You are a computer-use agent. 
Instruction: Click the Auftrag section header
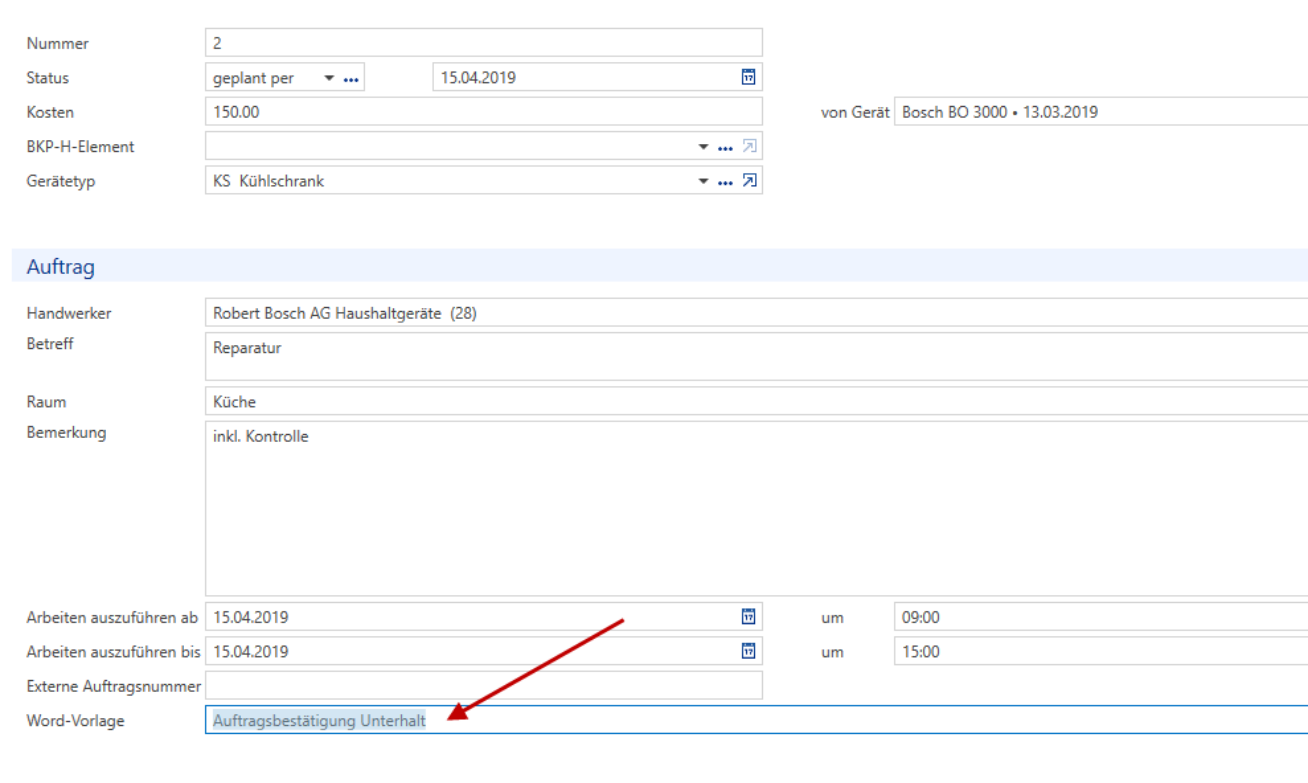(660, 267)
